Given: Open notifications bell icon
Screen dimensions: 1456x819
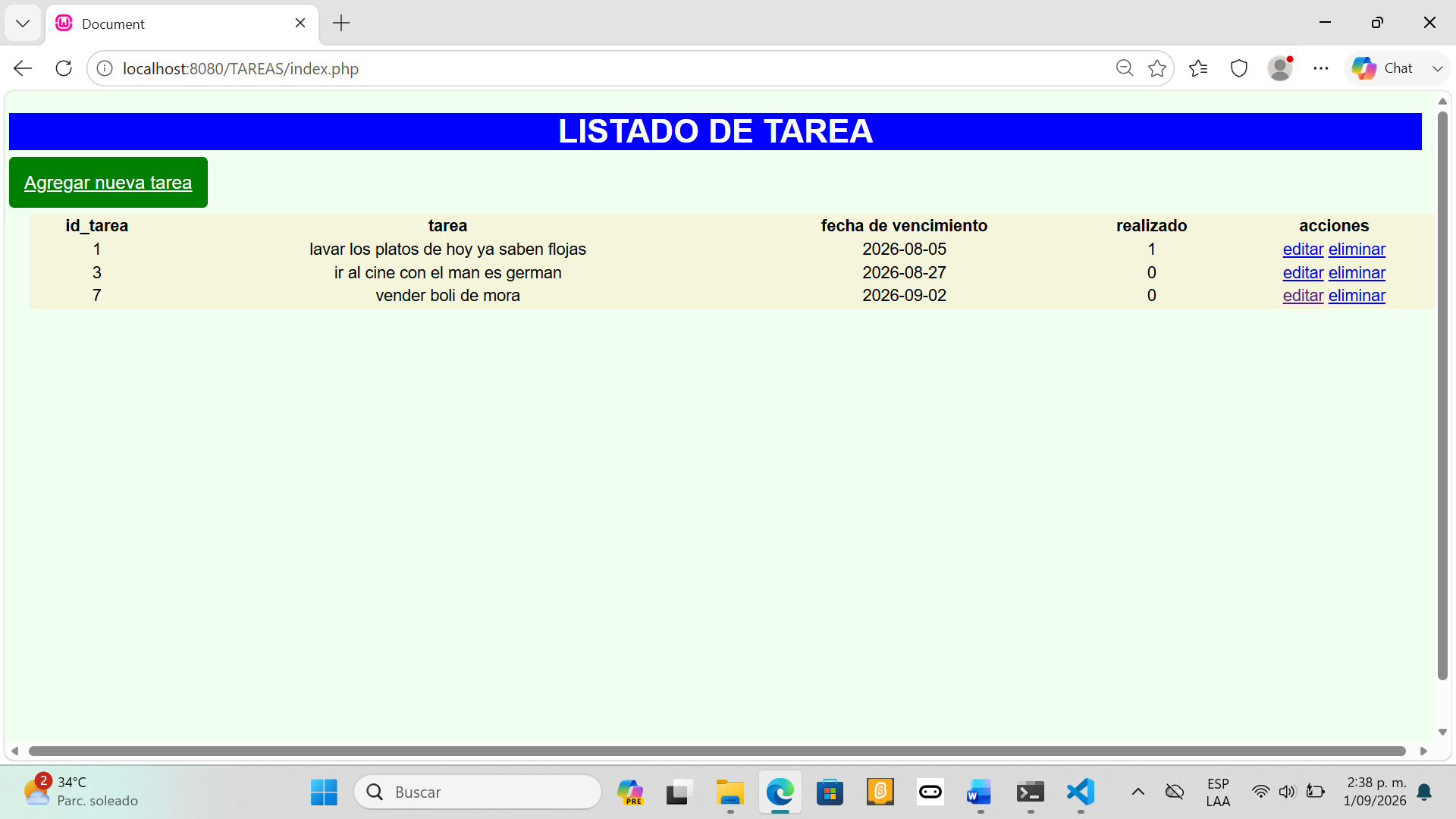Looking at the screenshot, I should (x=1424, y=792).
